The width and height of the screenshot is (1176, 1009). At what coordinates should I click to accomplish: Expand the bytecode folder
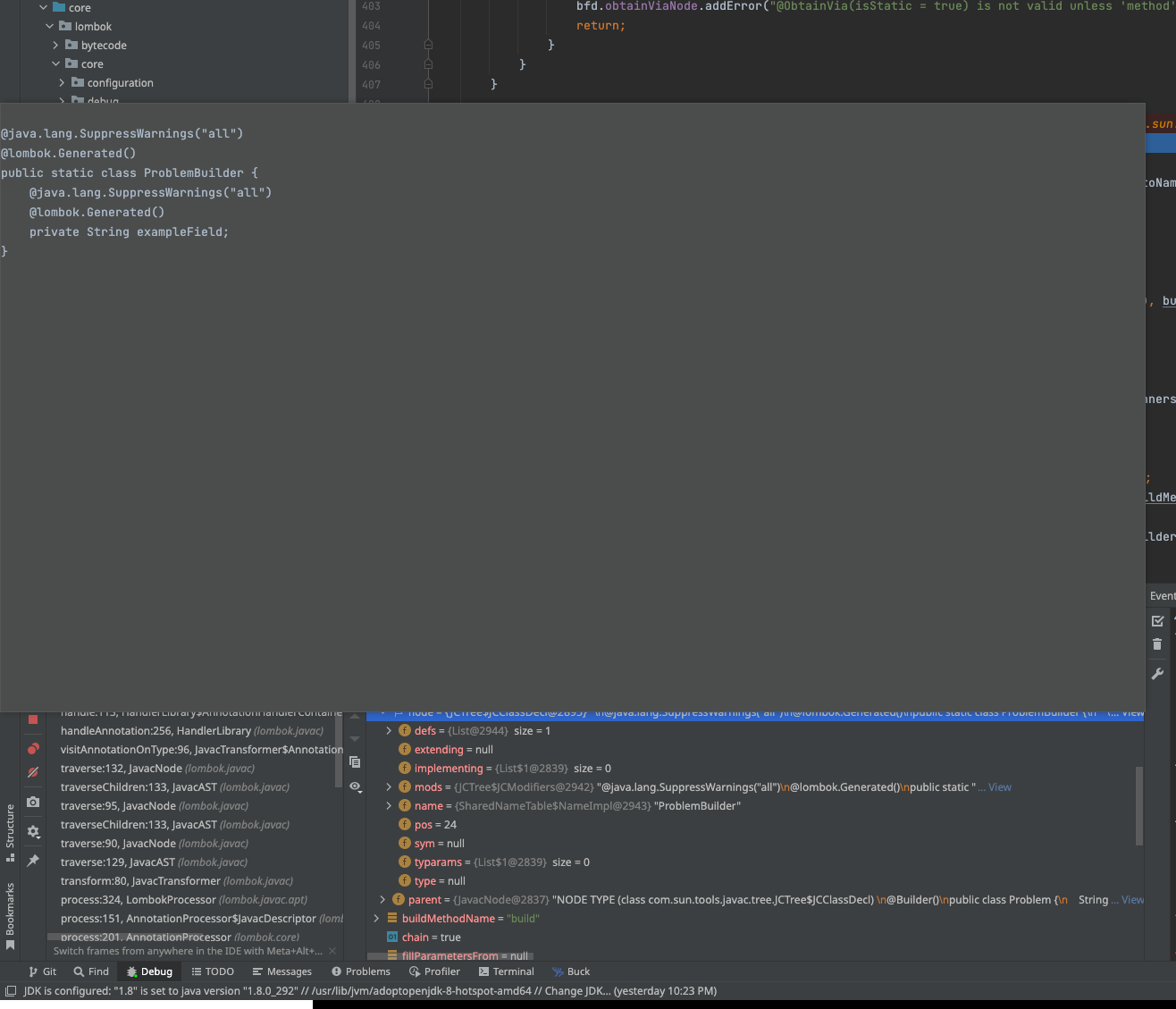(55, 46)
